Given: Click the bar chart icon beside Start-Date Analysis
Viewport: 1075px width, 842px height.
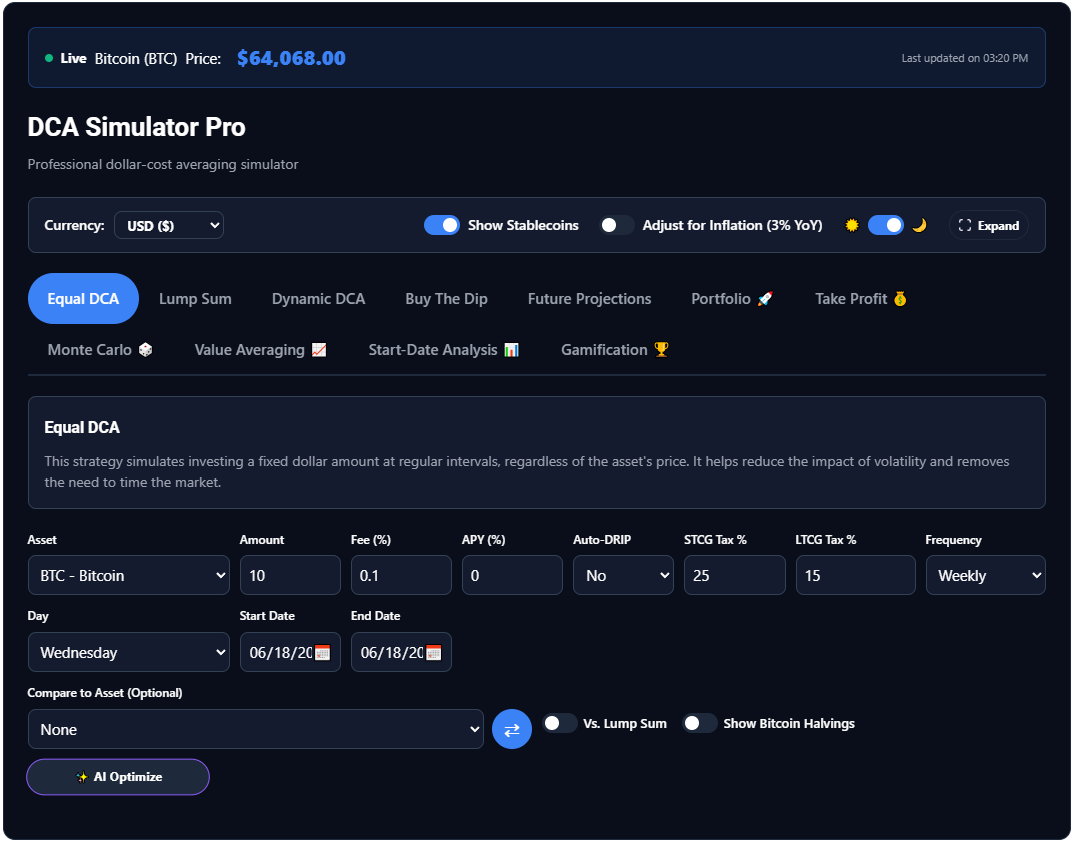Looking at the screenshot, I should (511, 350).
